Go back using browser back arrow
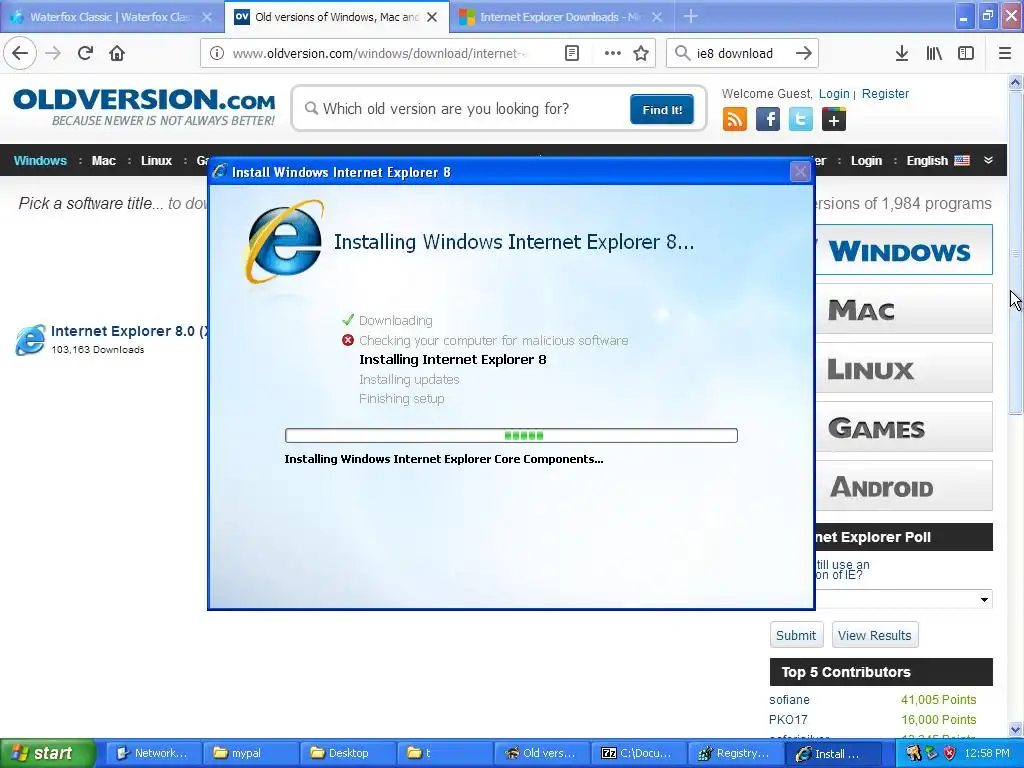 click(x=20, y=53)
